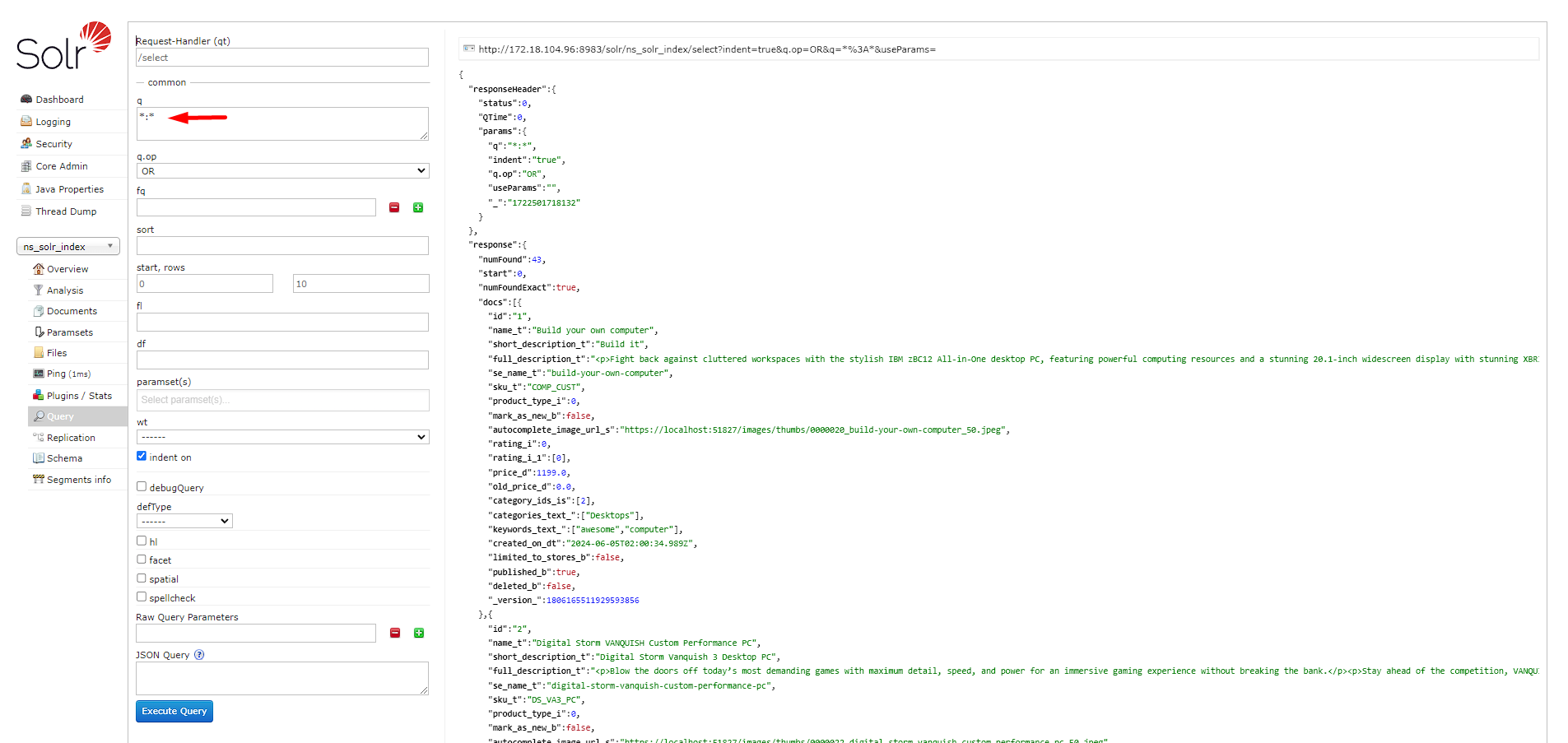Focus the q query textarea

tap(282, 123)
